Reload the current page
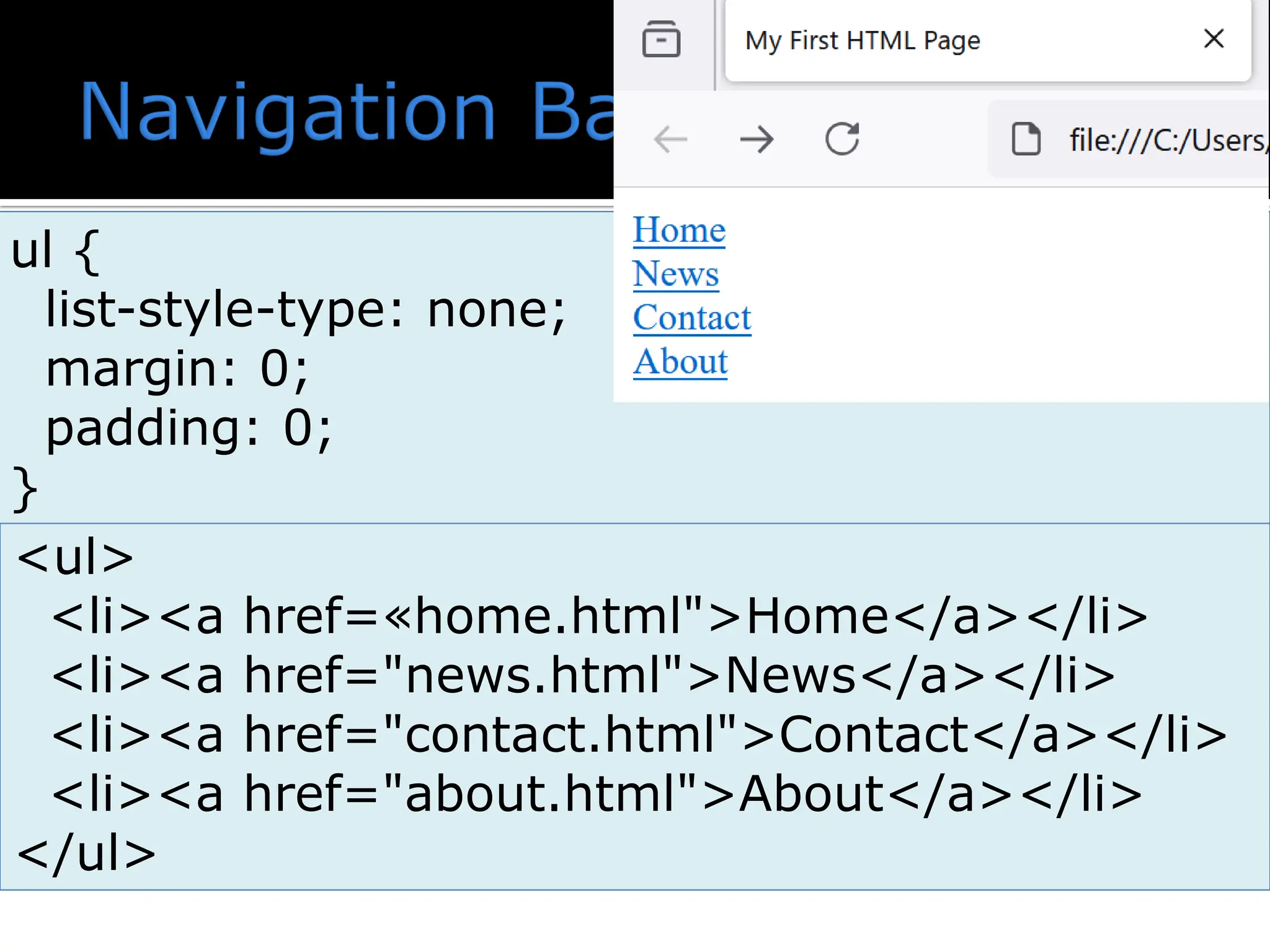 [842, 139]
